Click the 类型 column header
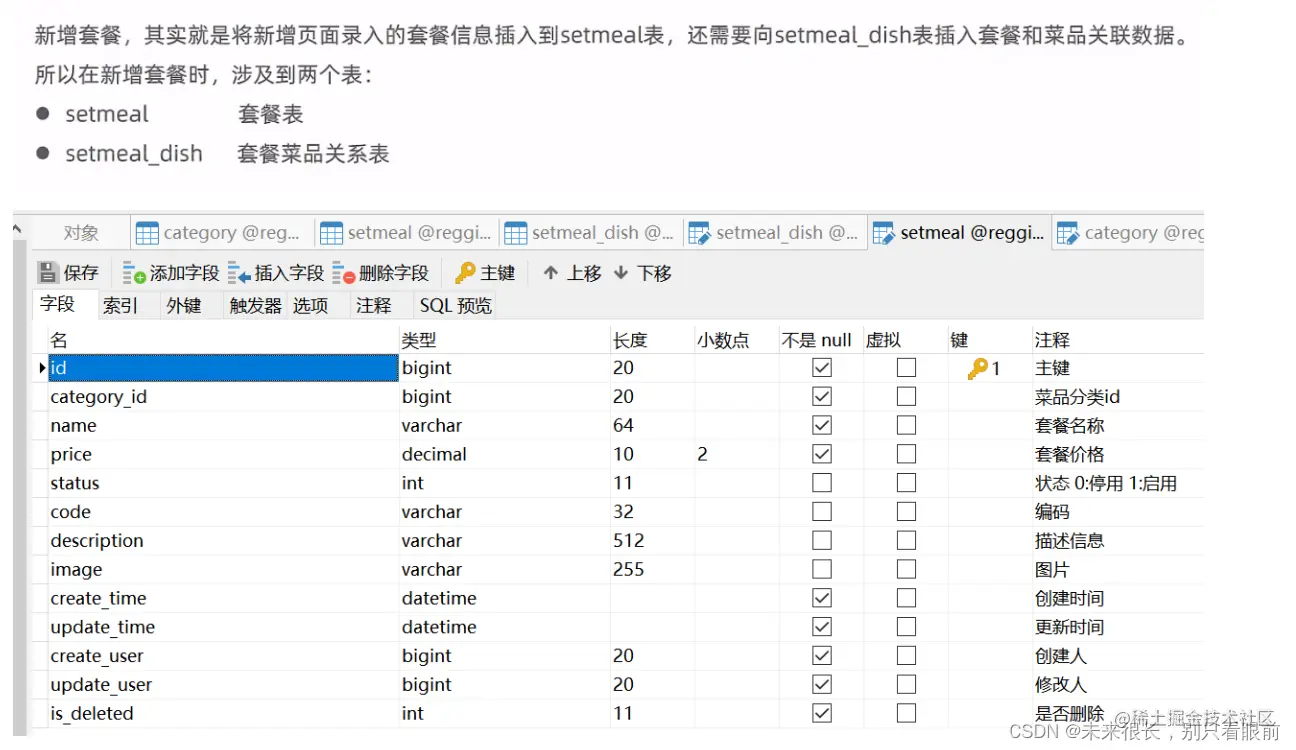 click(x=504, y=340)
